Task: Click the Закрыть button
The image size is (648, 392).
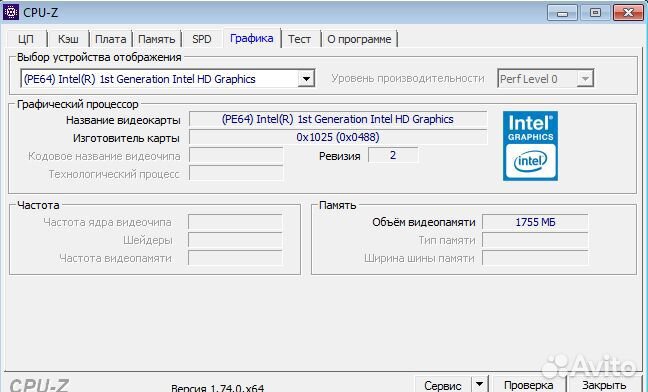Action: [x=604, y=385]
